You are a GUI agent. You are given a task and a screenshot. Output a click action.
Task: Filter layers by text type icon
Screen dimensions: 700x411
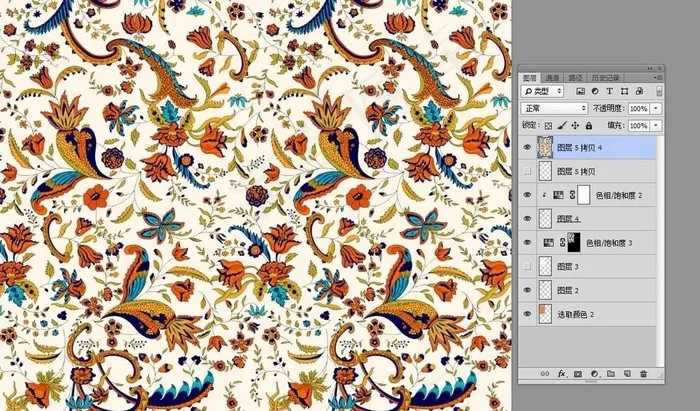coord(609,92)
